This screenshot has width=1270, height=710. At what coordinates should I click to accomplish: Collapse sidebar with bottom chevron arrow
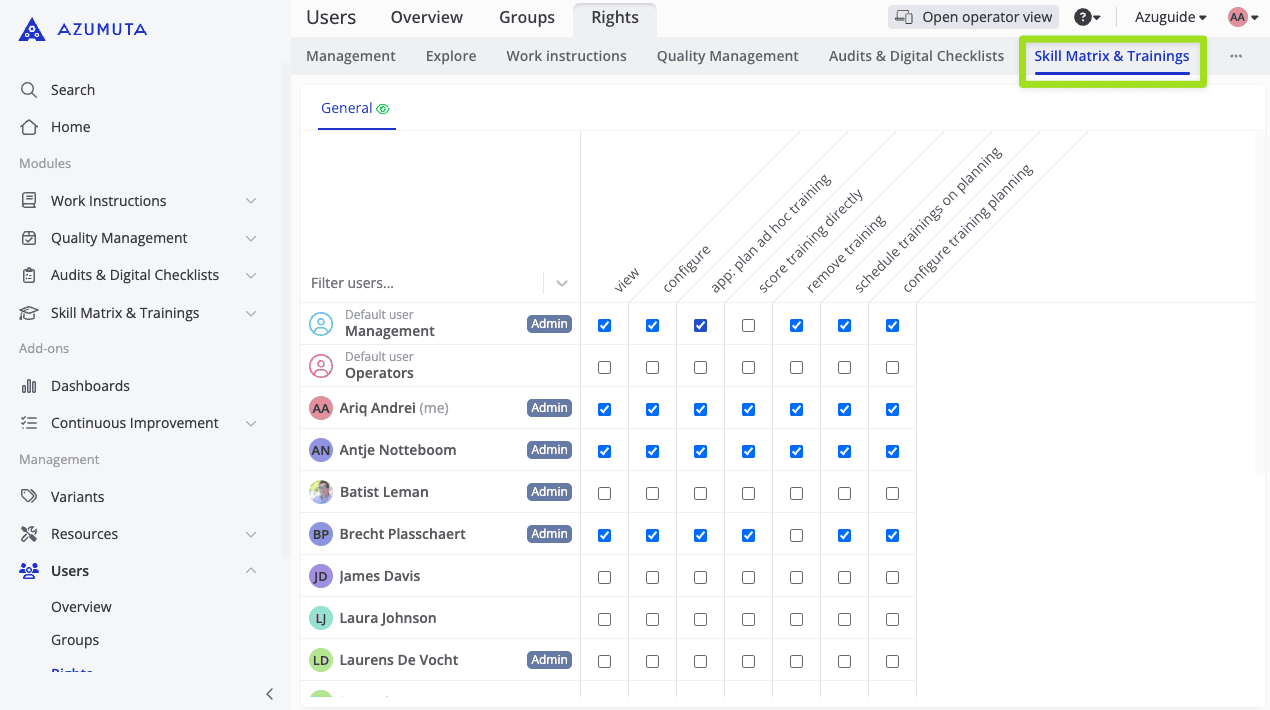269,694
